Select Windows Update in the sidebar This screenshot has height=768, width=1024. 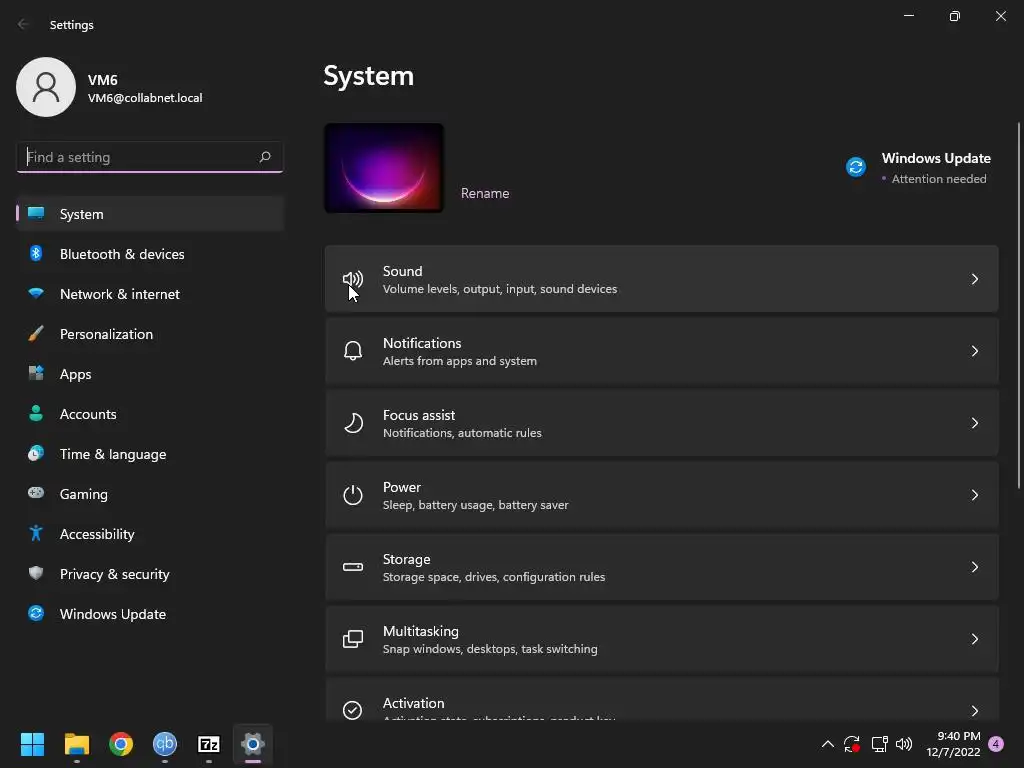click(150, 614)
